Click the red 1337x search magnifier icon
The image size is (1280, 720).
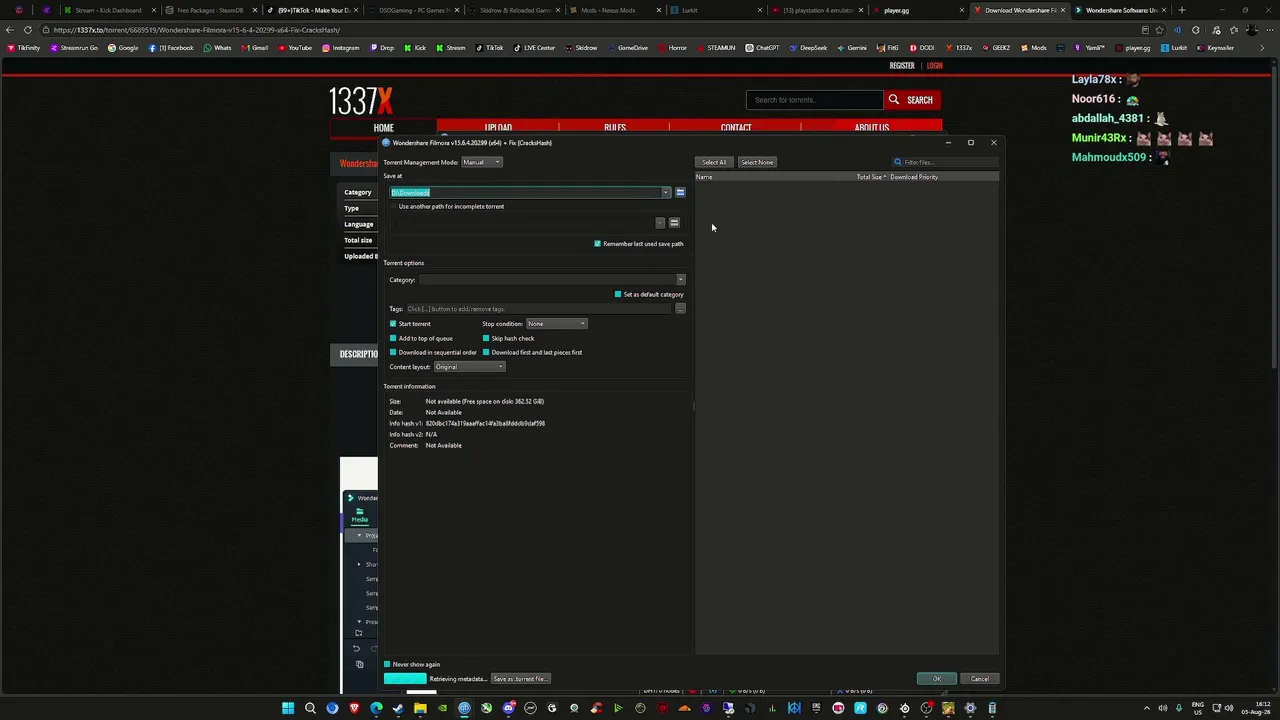coord(894,100)
